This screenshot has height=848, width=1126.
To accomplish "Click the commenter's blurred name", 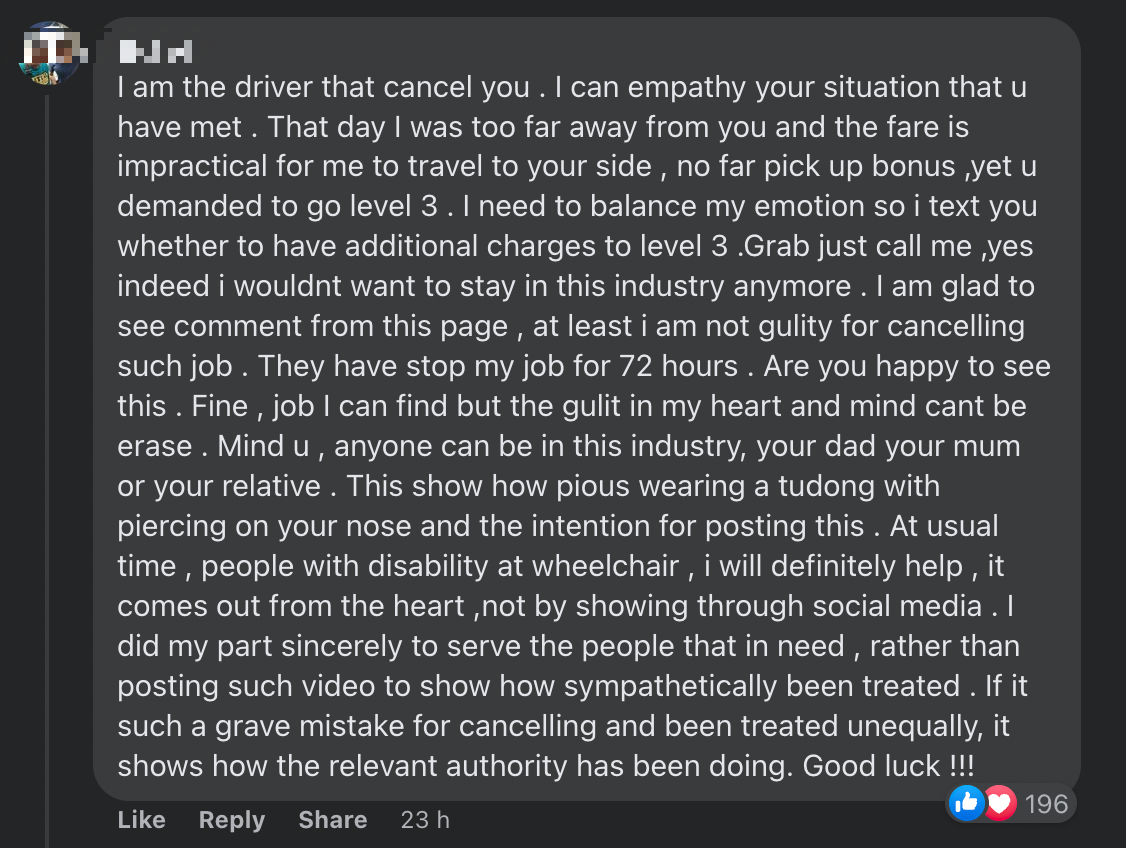I will tap(156, 52).
